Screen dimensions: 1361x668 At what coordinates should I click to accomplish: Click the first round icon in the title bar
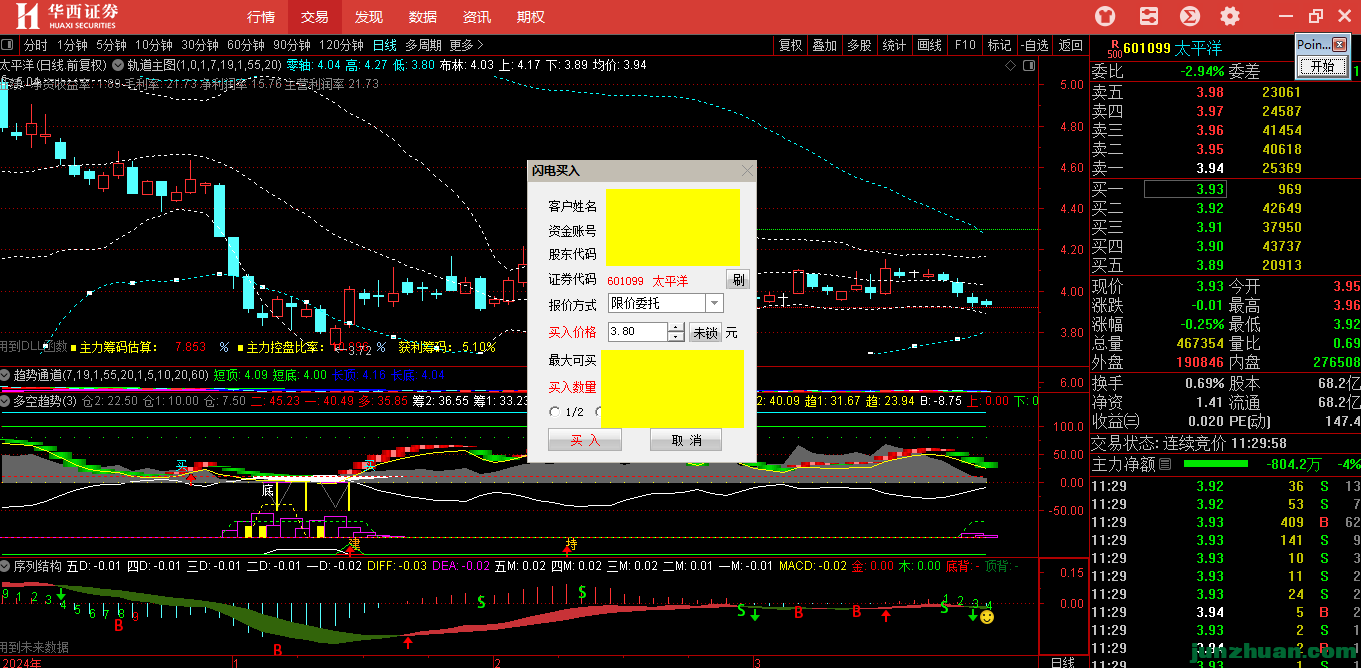[1105, 16]
